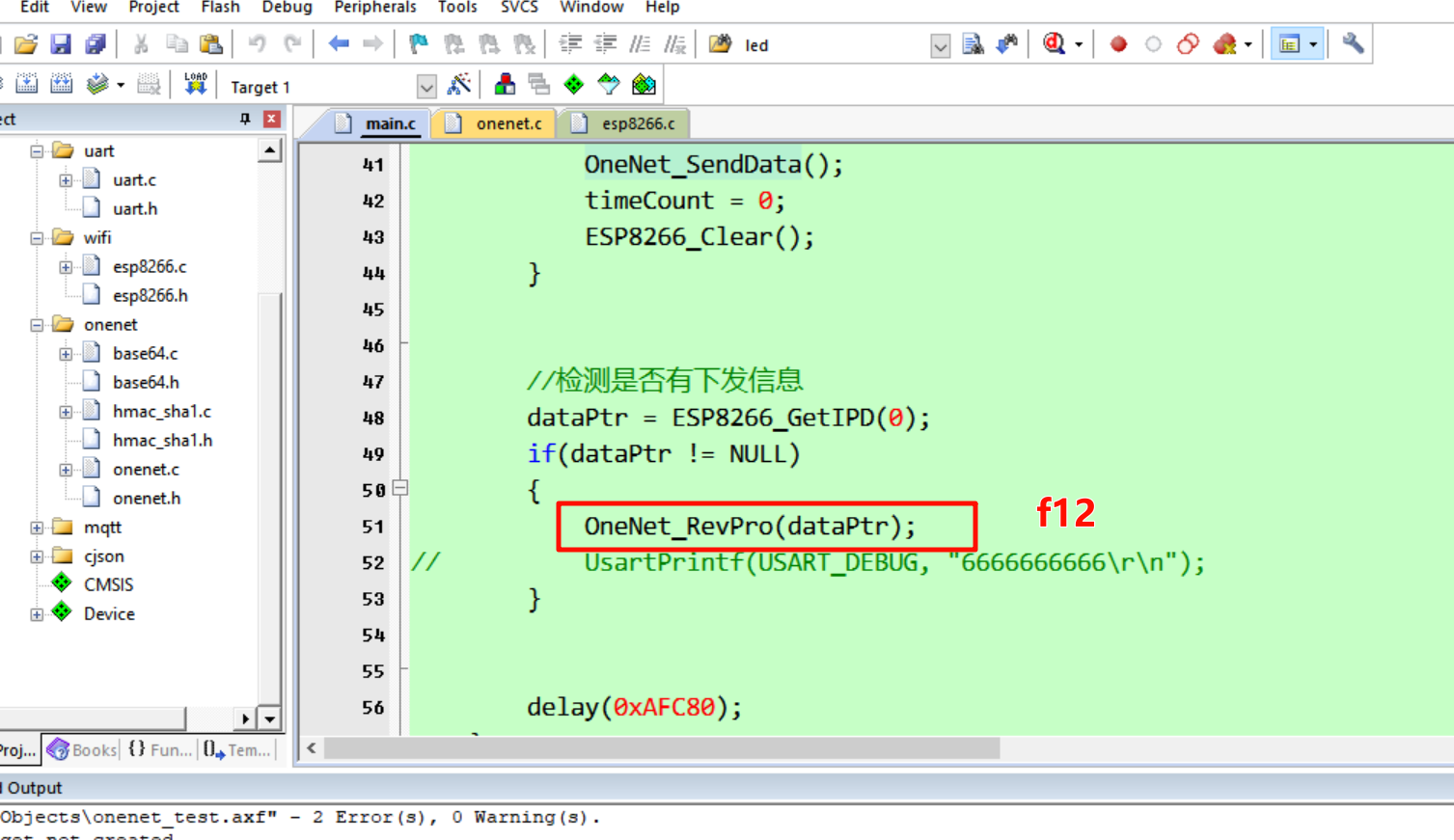Screen dimensions: 1454x840
Task: Rebuild all target files
Action: click(62, 85)
